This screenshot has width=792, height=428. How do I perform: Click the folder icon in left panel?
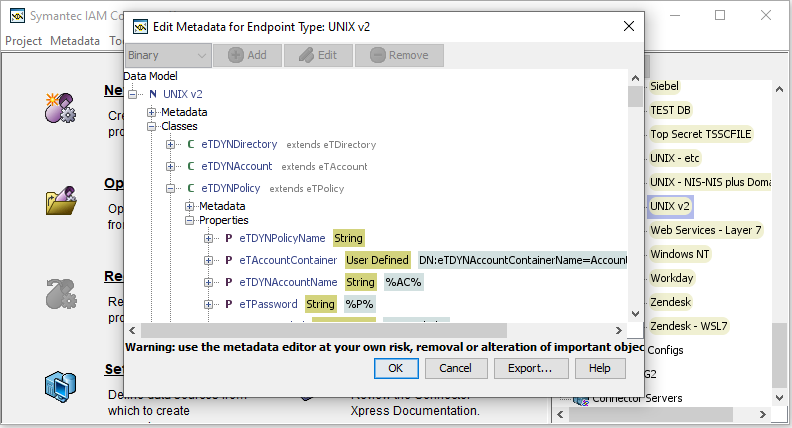(60, 201)
